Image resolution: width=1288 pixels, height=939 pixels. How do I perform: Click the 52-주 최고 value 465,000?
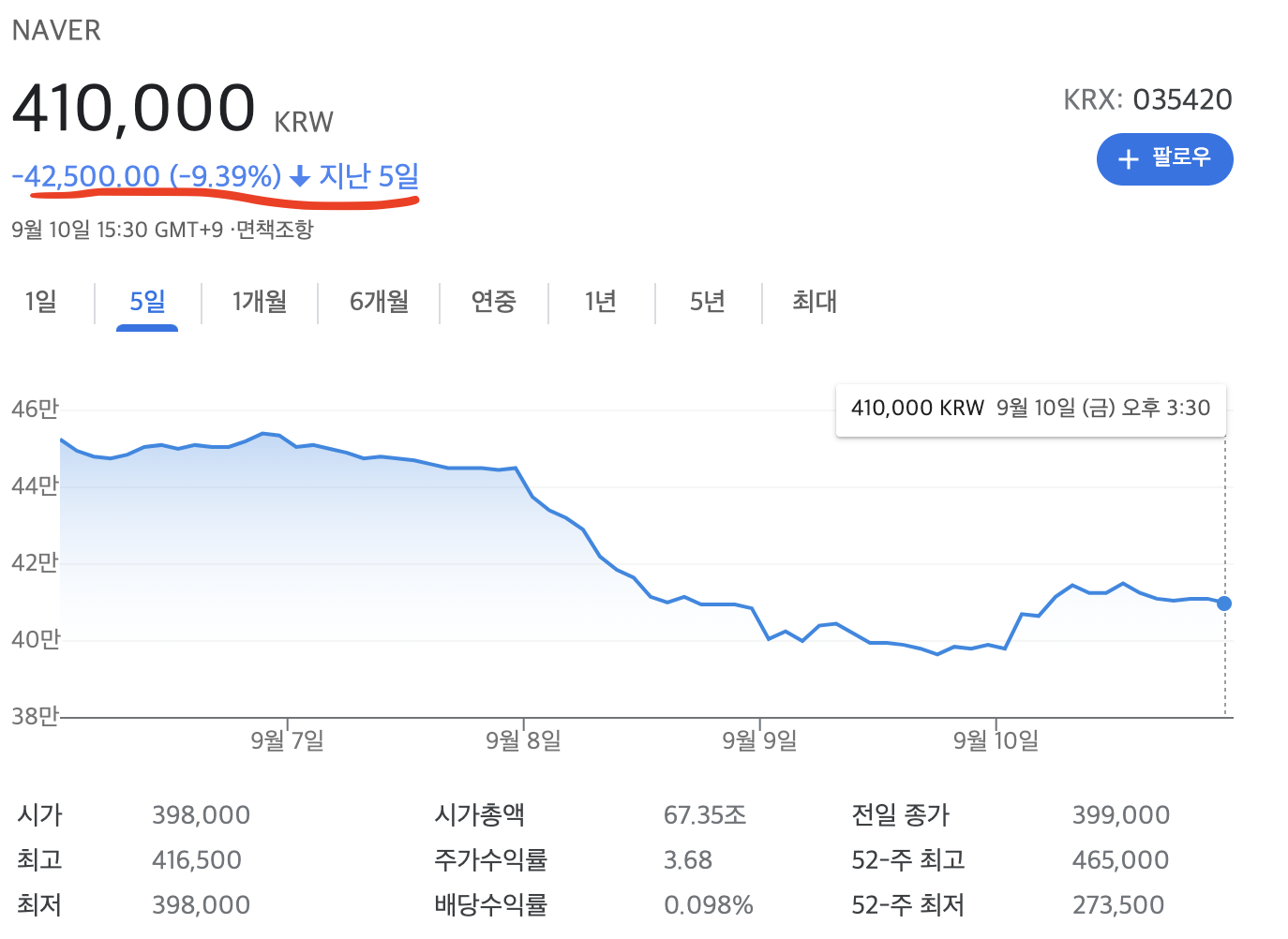[x=1120, y=859]
